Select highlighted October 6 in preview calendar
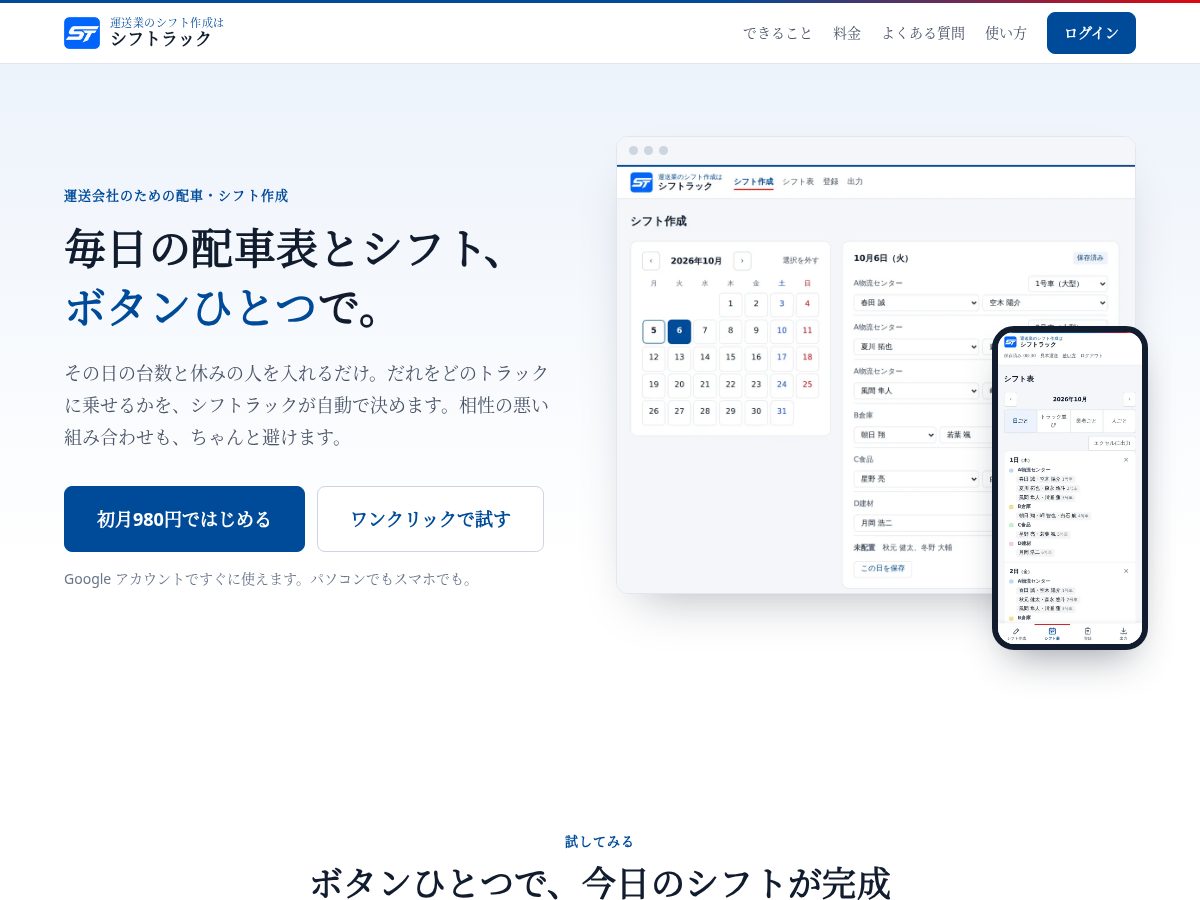1200x900 pixels. pyautogui.click(x=679, y=332)
